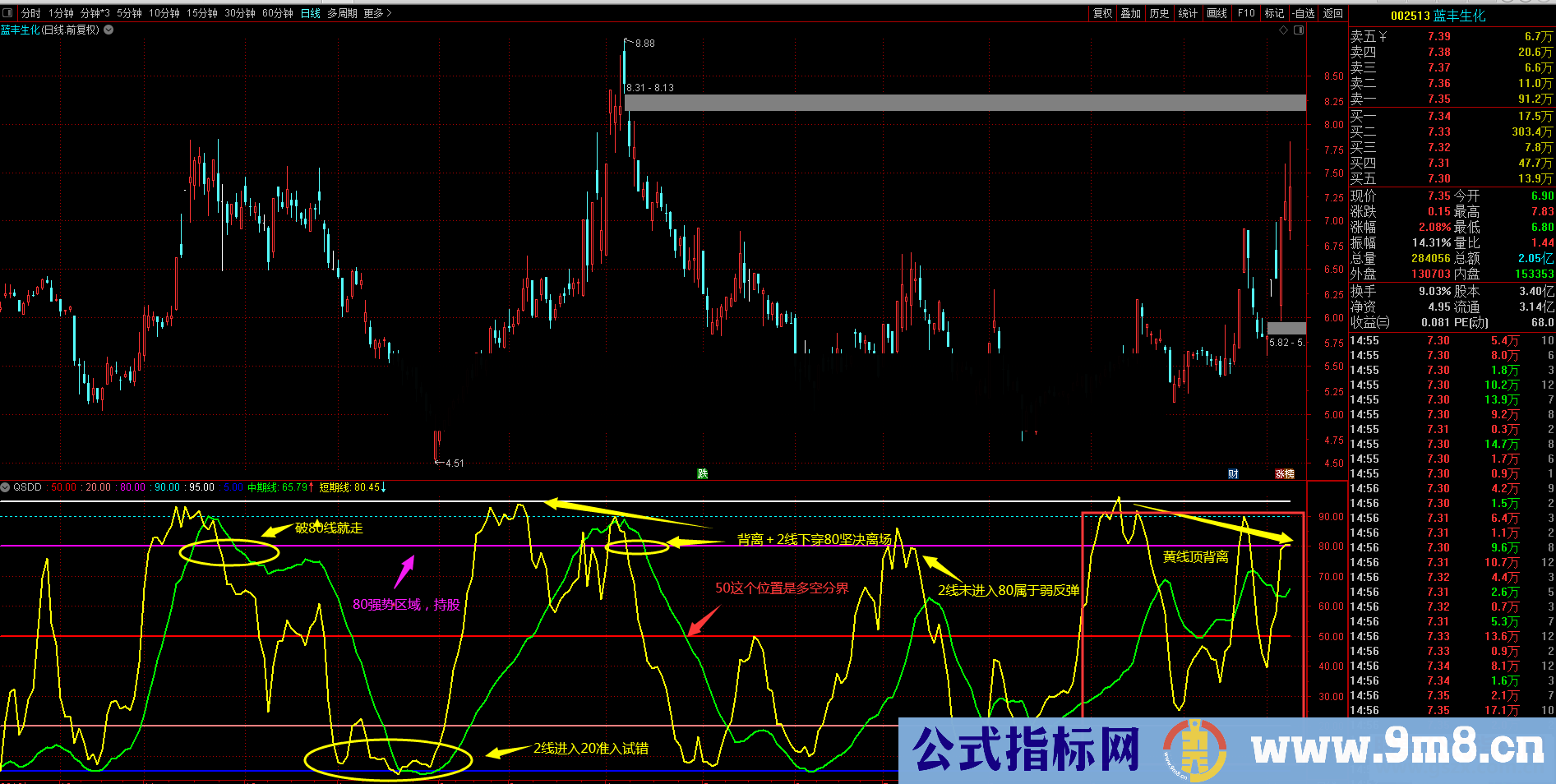Switch to the 60分钟 period tab
This screenshot has height=784, width=1556.
[277, 13]
